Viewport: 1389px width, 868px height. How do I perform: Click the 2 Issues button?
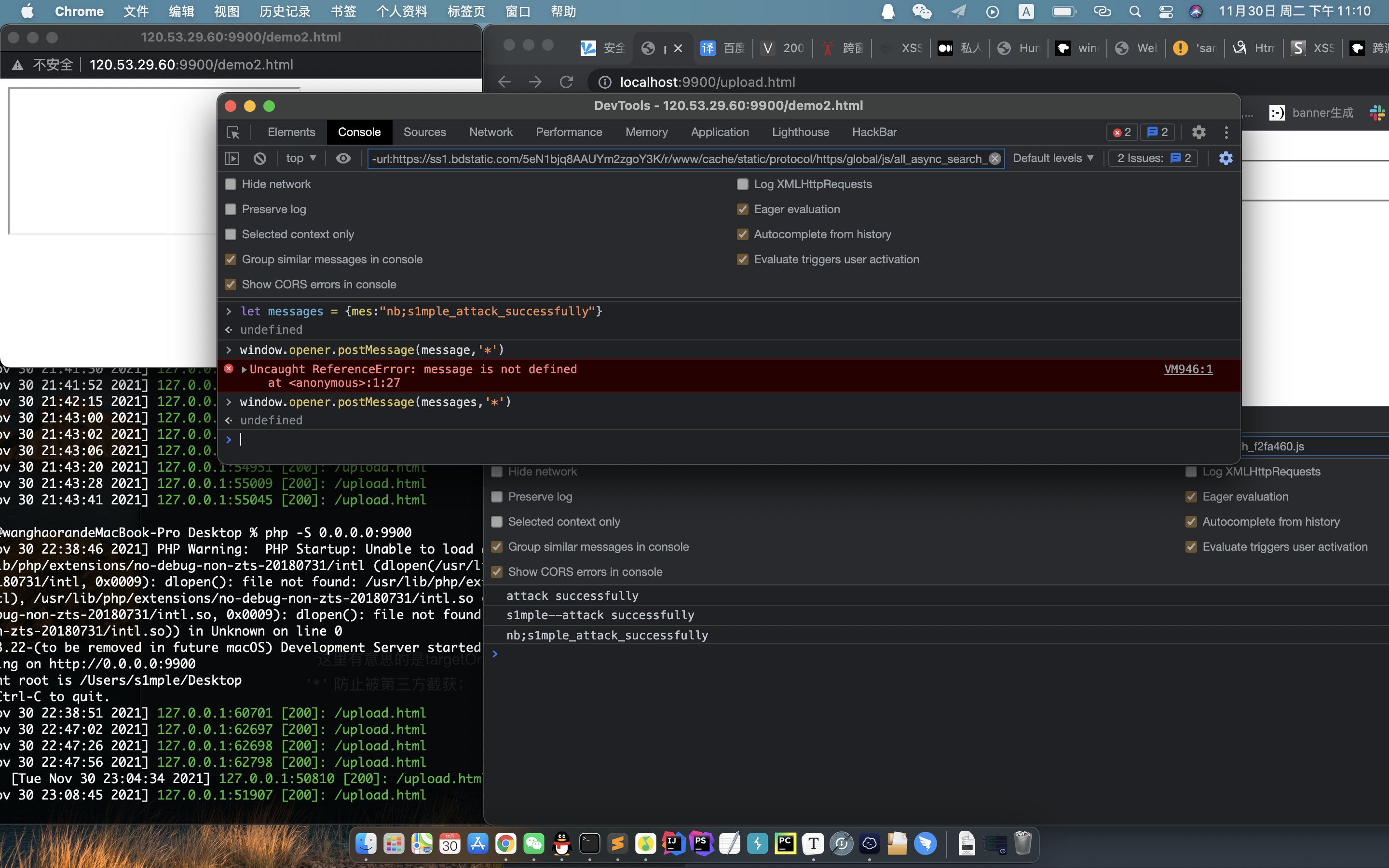tap(1154, 159)
